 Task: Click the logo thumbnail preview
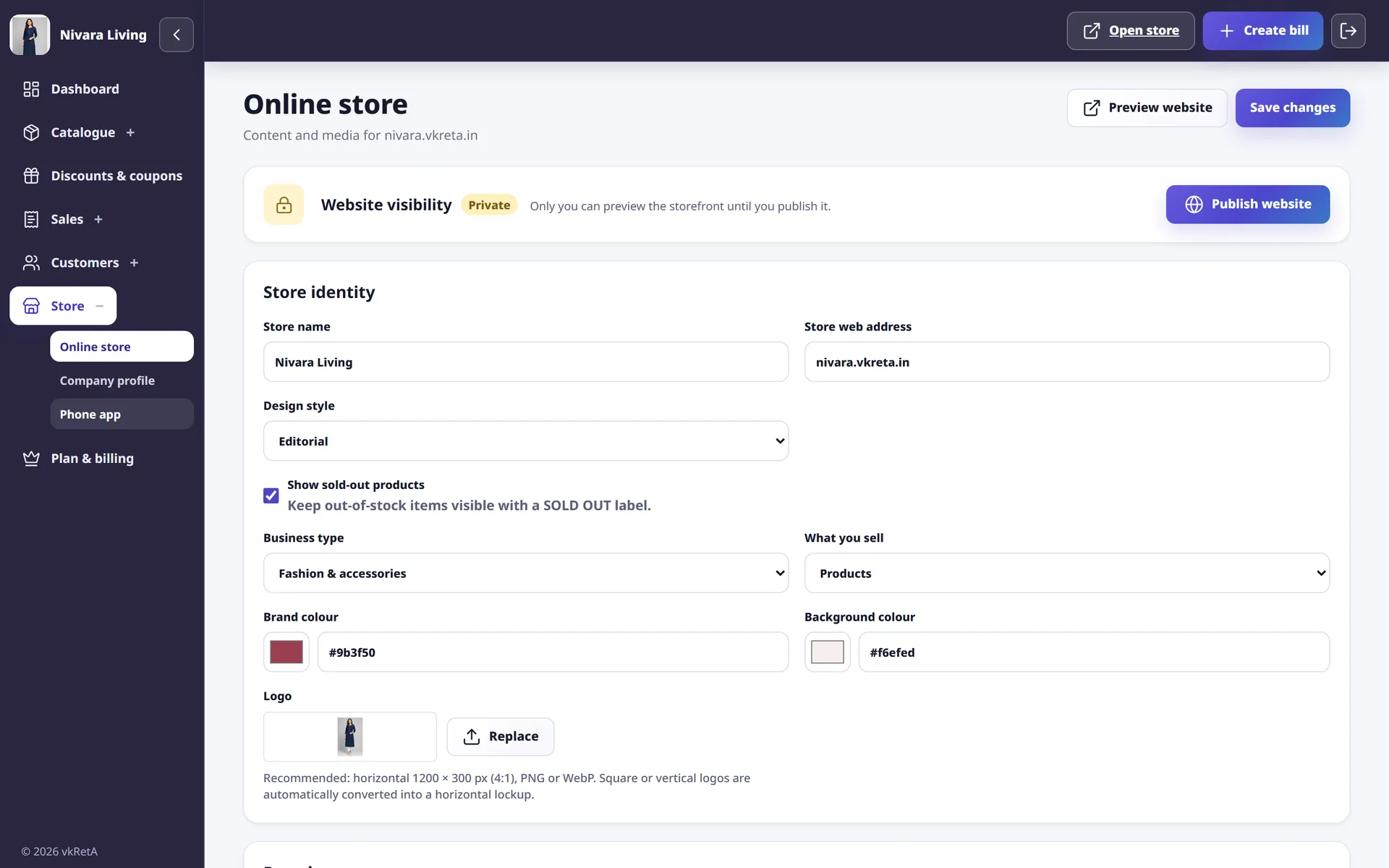coord(350,736)
